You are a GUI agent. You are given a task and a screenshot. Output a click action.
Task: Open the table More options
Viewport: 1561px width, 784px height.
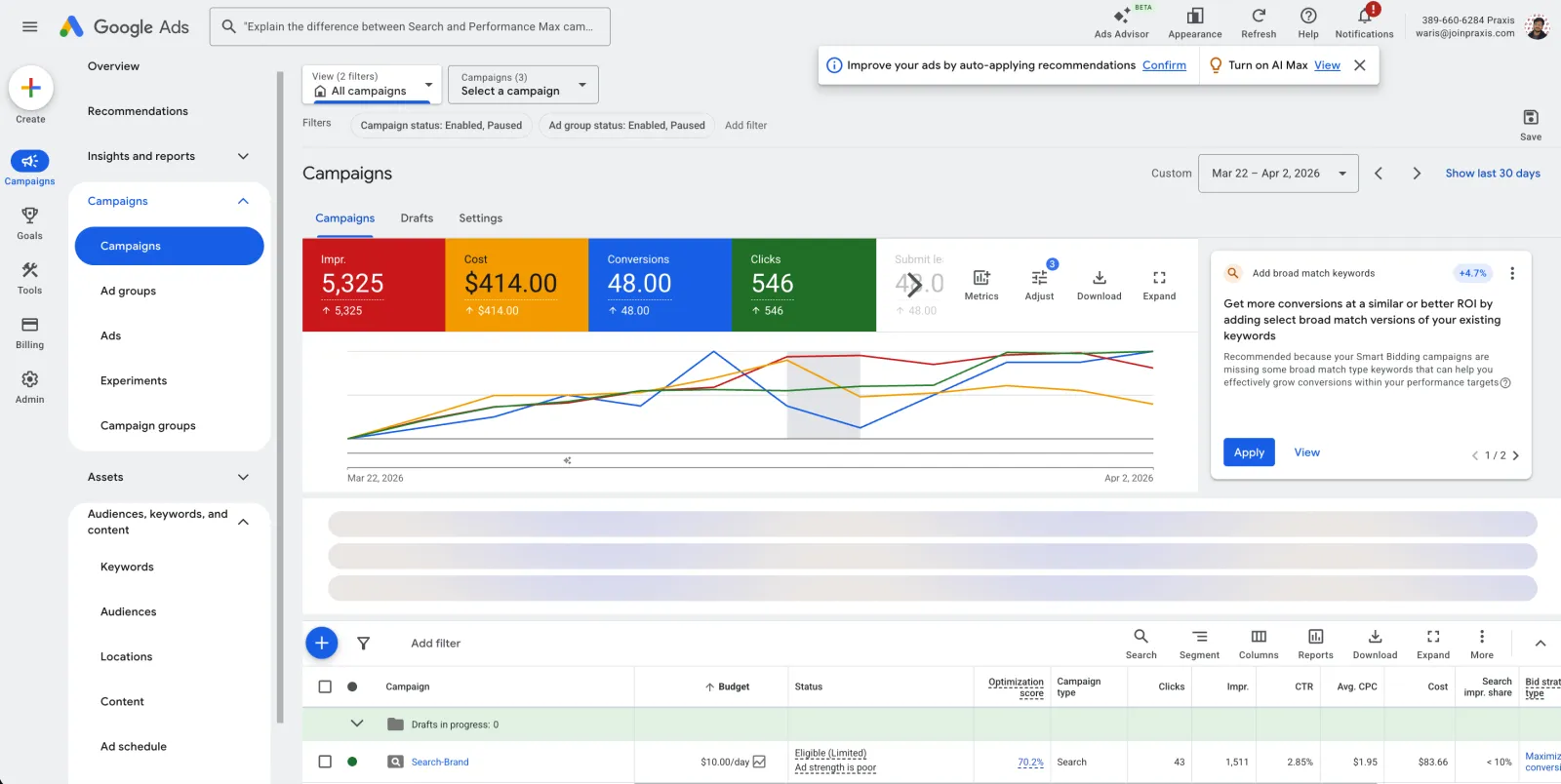(x=1481, y=644)
